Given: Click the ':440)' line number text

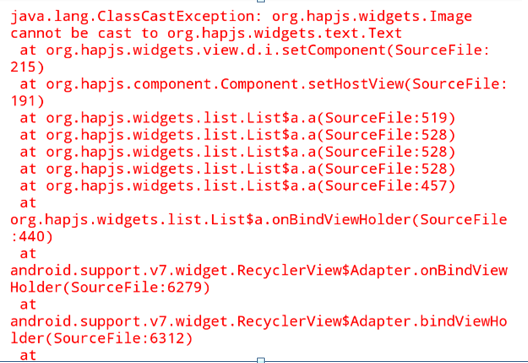Looking at the screenshot, I should tap(32, 237).
